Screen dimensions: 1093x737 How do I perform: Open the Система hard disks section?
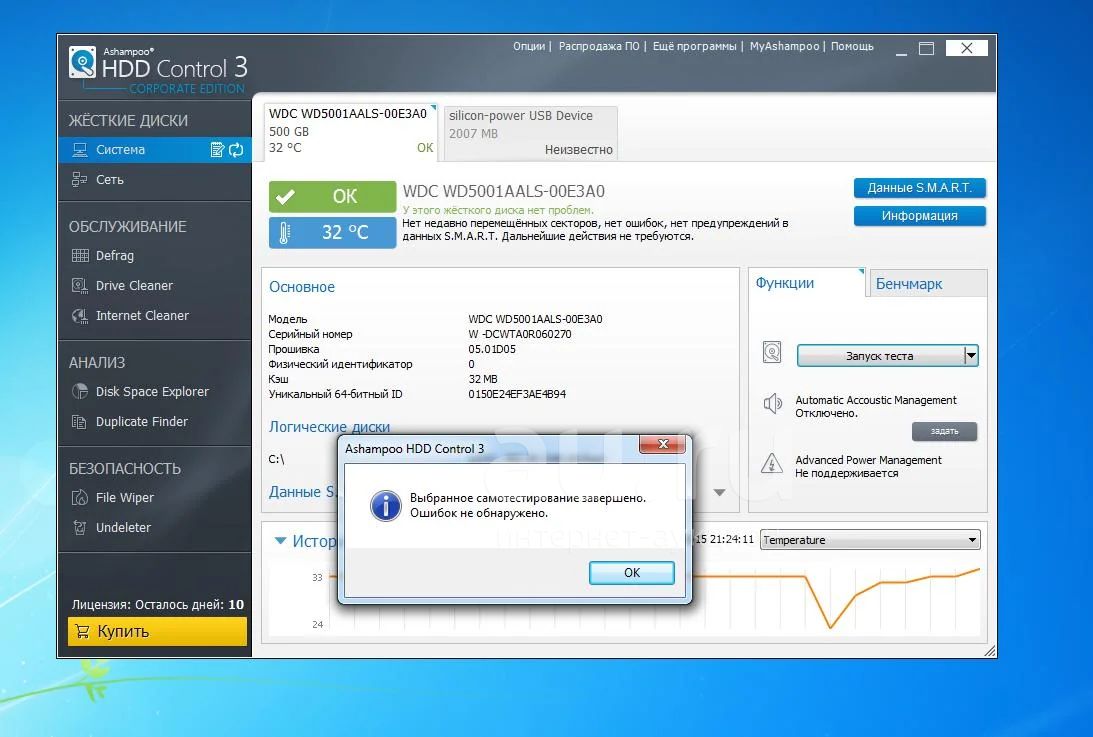tap(155, 150)
